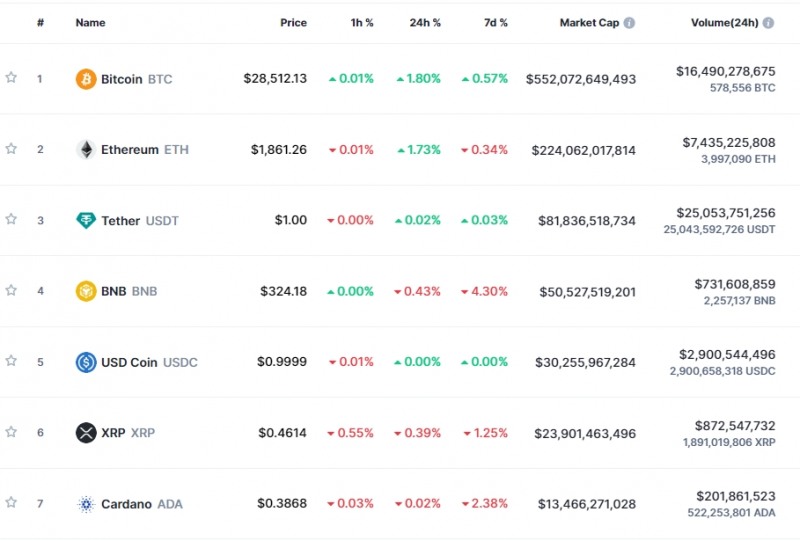Screen dimensions: 800x541
Task: Open the Volume(24h) info icon
Action: tap(769, 23)
